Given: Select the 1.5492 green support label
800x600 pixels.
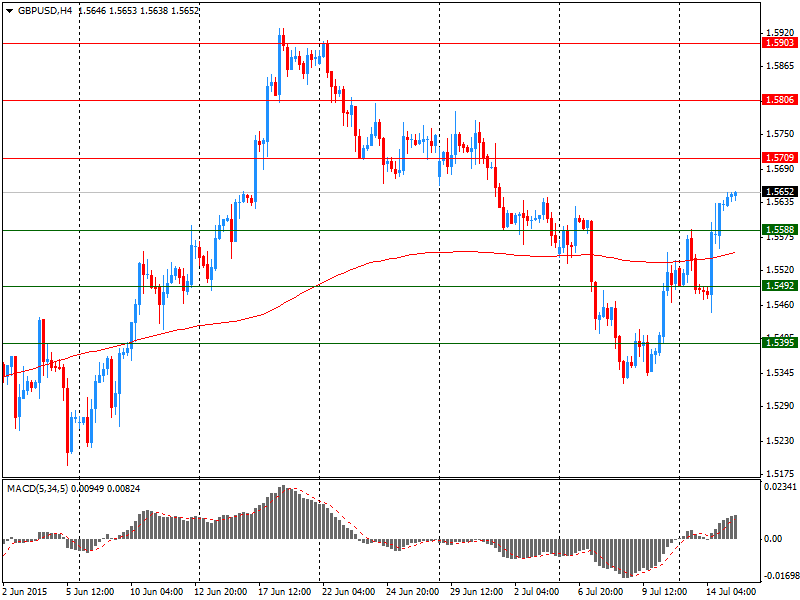Looking at the screenshot, I should coord(779,286).
